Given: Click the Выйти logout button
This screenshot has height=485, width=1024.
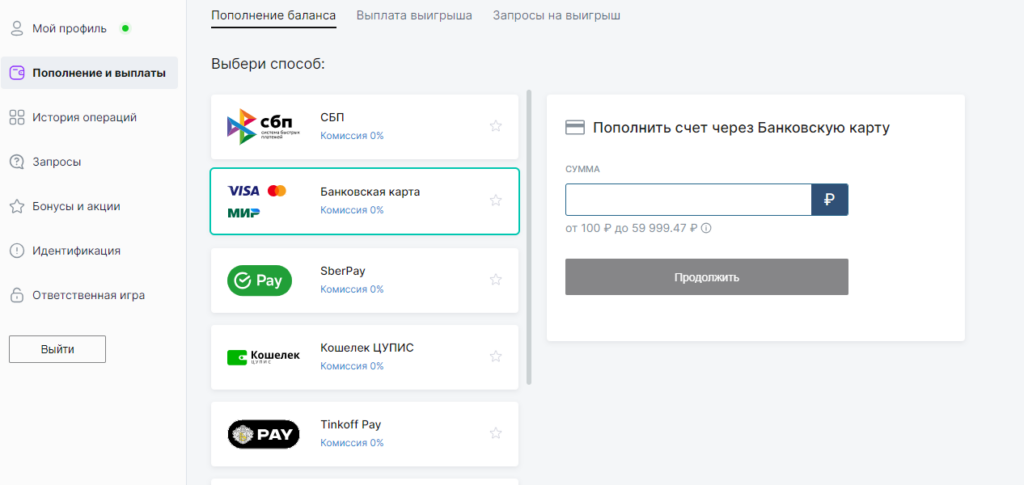Looking at the screenshot, I should pos(57,349).
